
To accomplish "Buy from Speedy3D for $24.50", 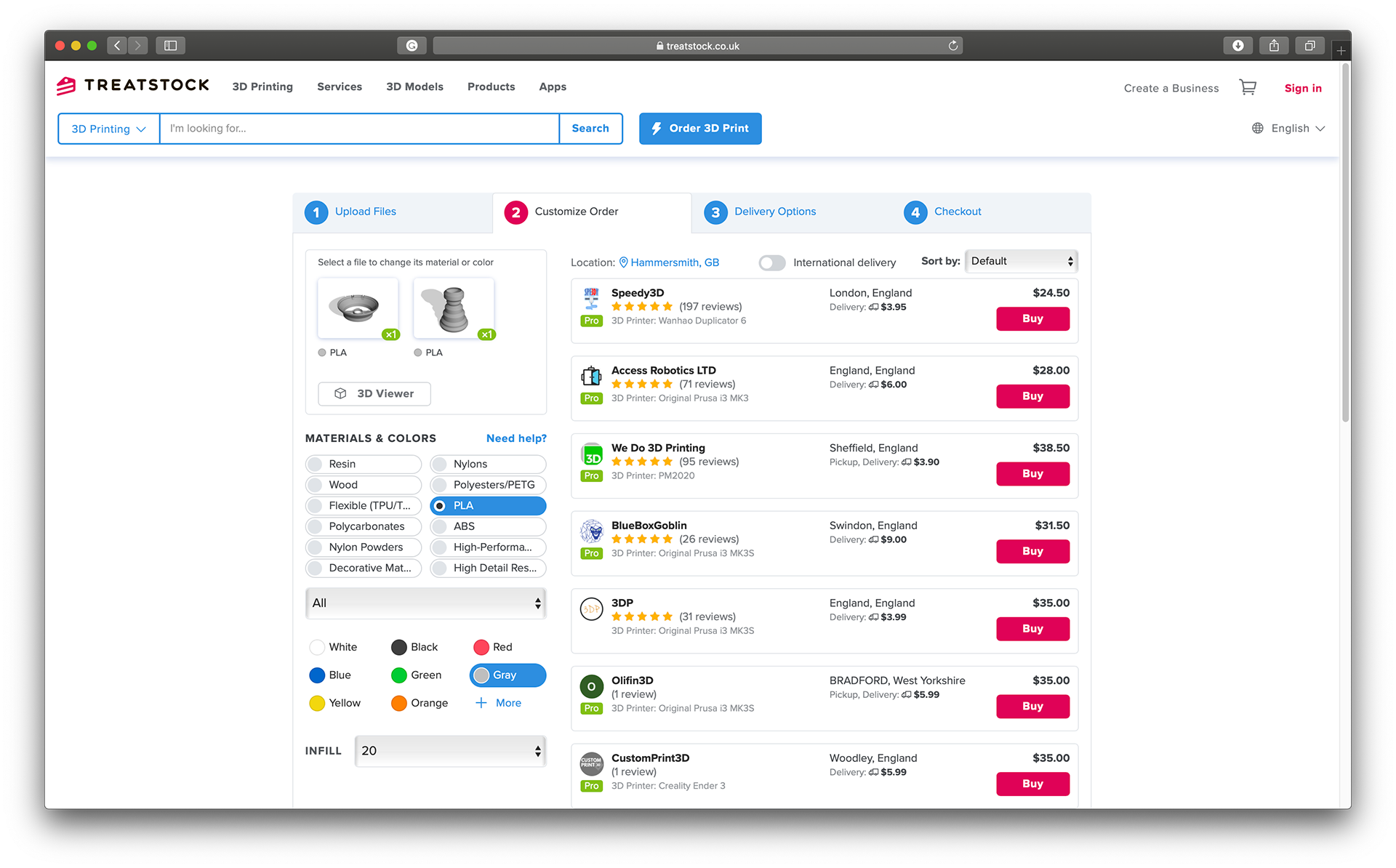I will 1032,319.
